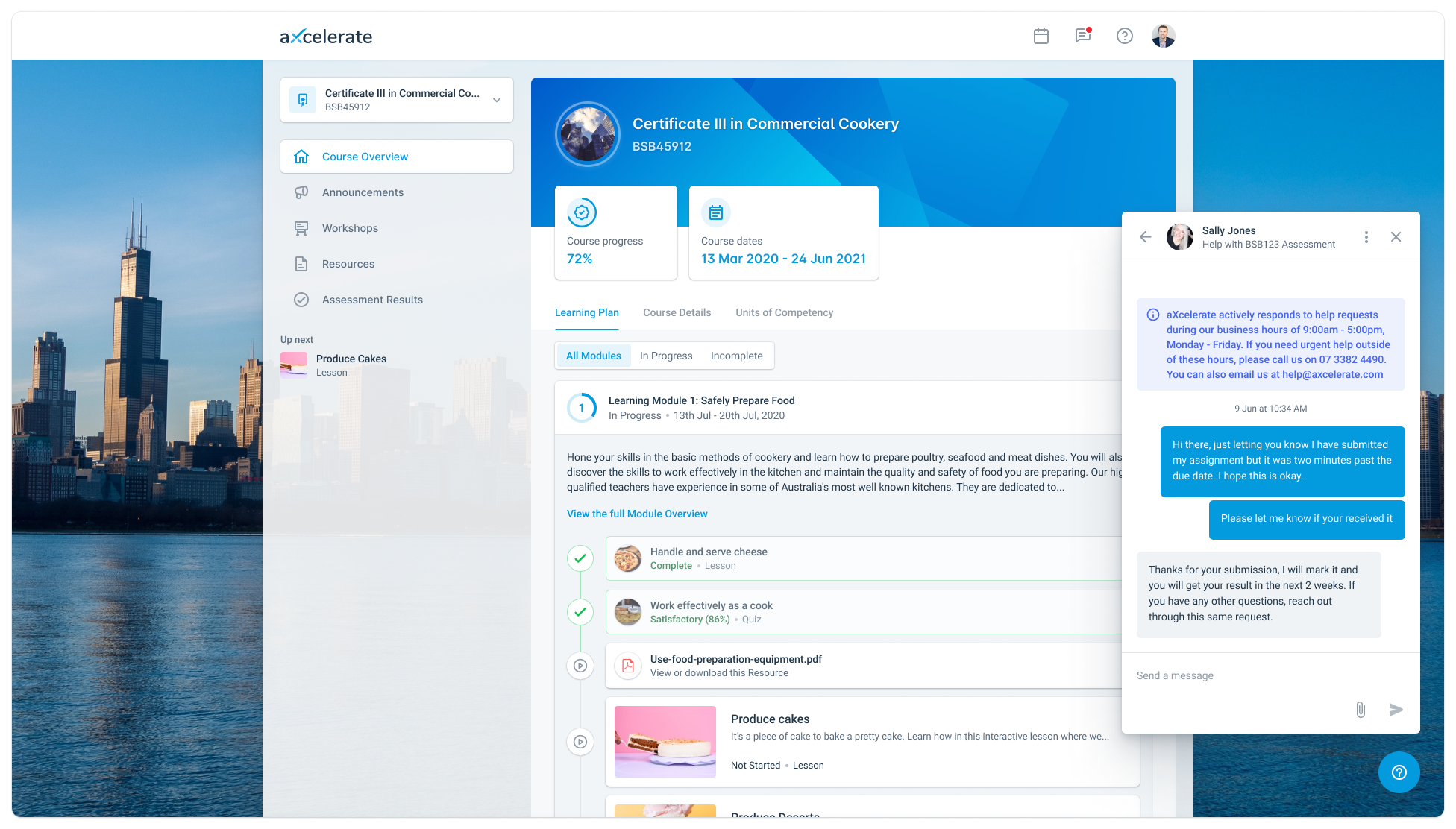Close the Sally Jones chat panel
1456x829 pixels.
pos(1396,237)
